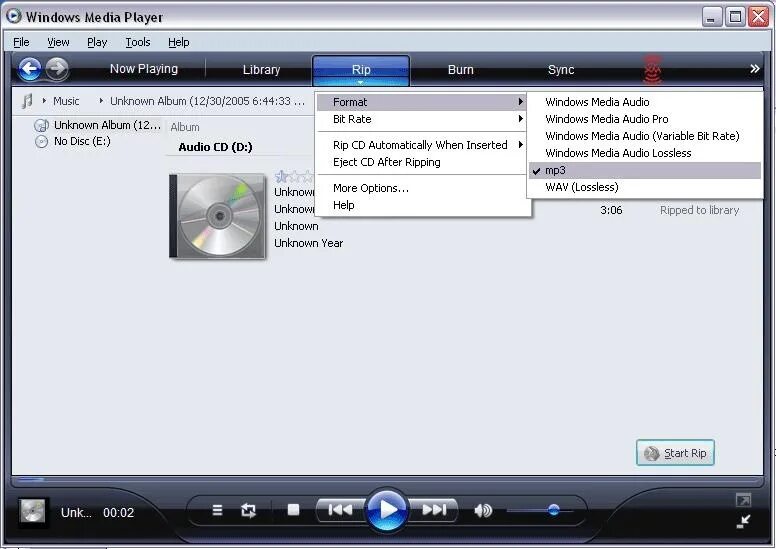Open the File menu
The width and height of the screenshot is (776, 549).
click(21, 42)
